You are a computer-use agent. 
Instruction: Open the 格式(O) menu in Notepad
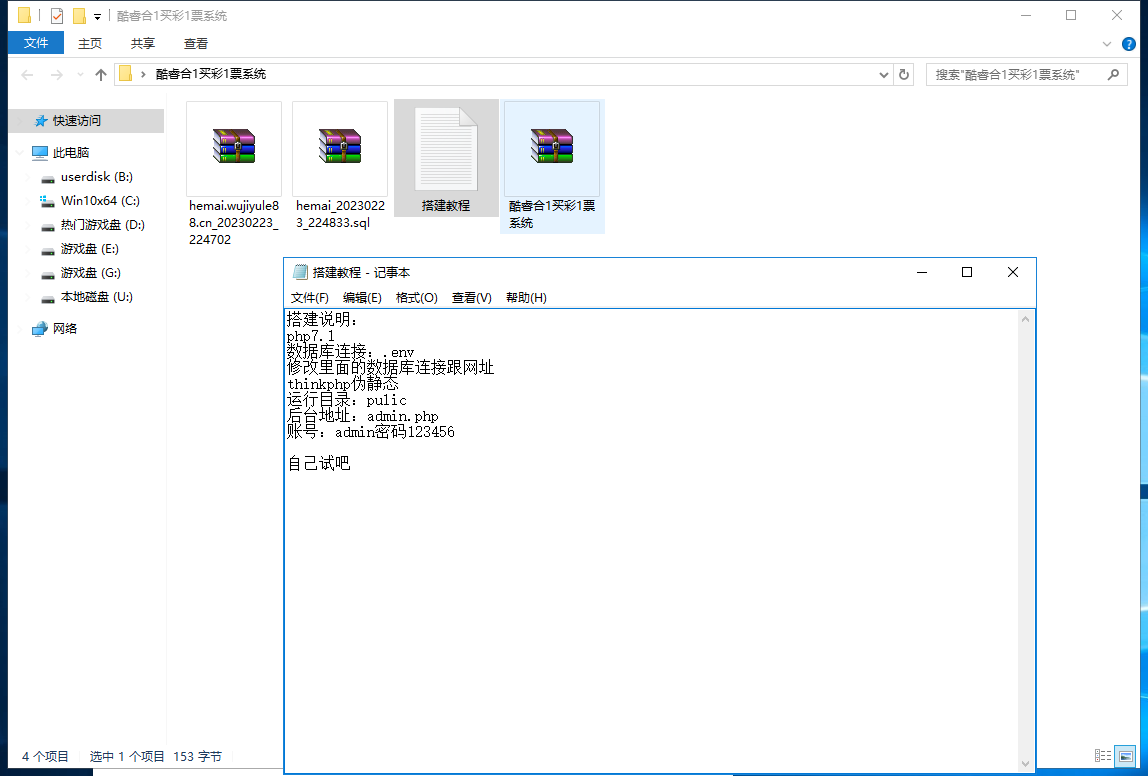(x=416, y=298)
